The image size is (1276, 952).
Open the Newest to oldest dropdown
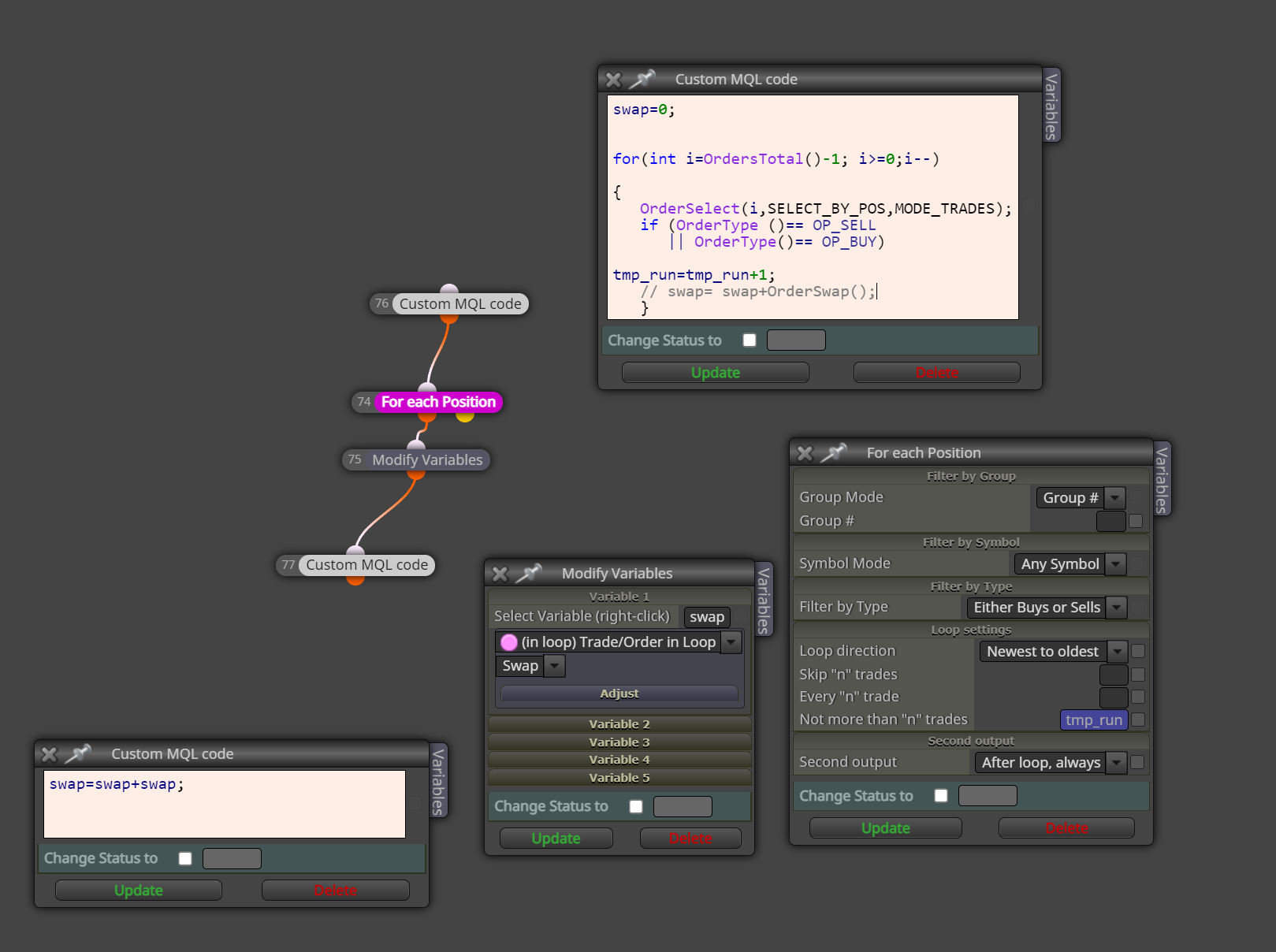click(1053, 651)
